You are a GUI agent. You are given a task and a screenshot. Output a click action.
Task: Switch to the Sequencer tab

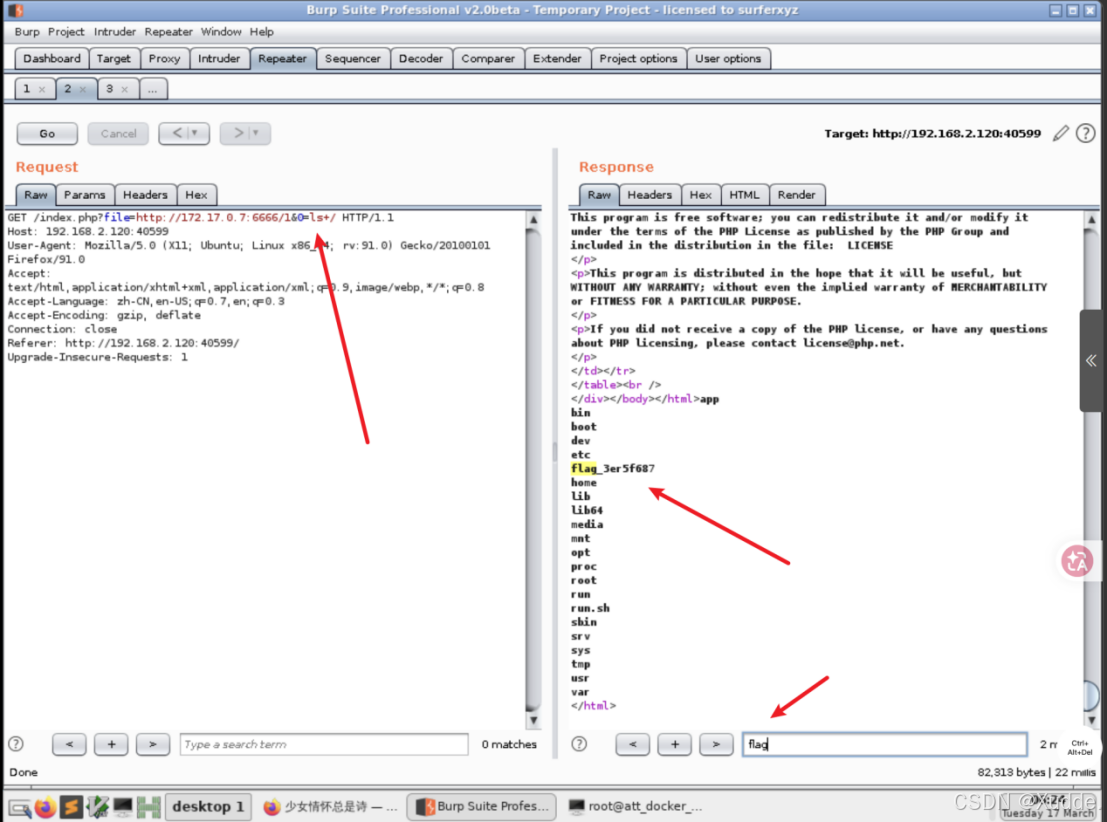352,59
